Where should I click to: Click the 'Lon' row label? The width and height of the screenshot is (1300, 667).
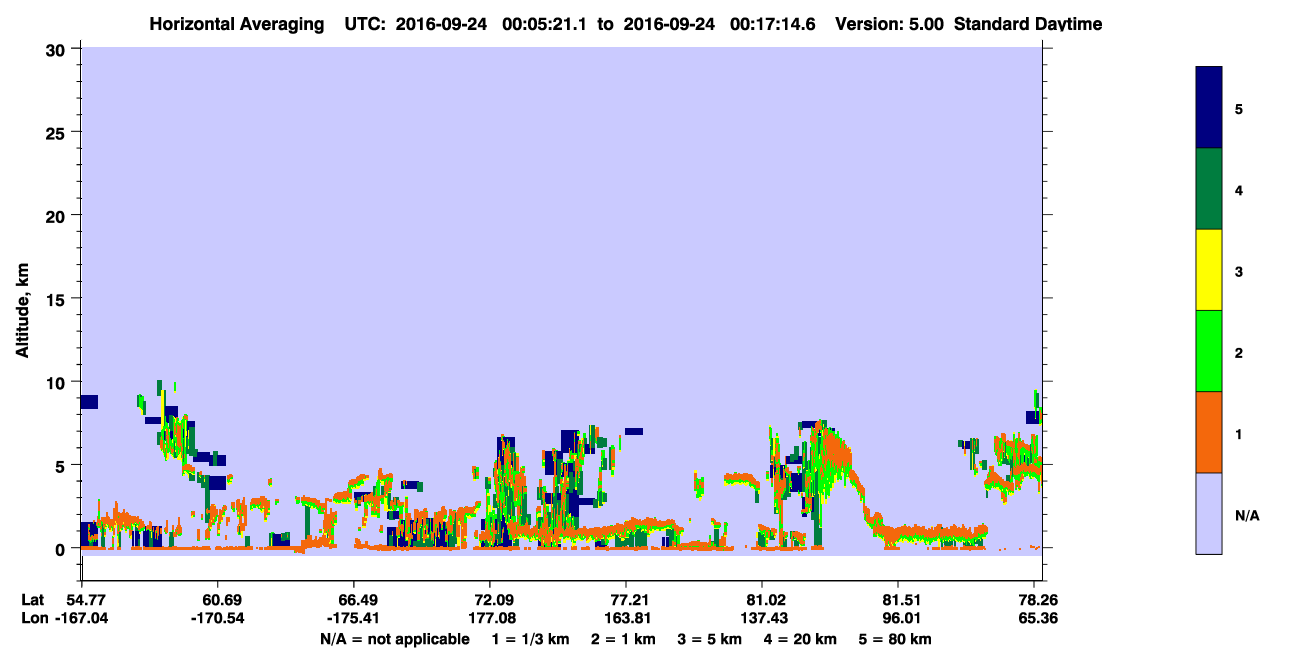(34, 618)
